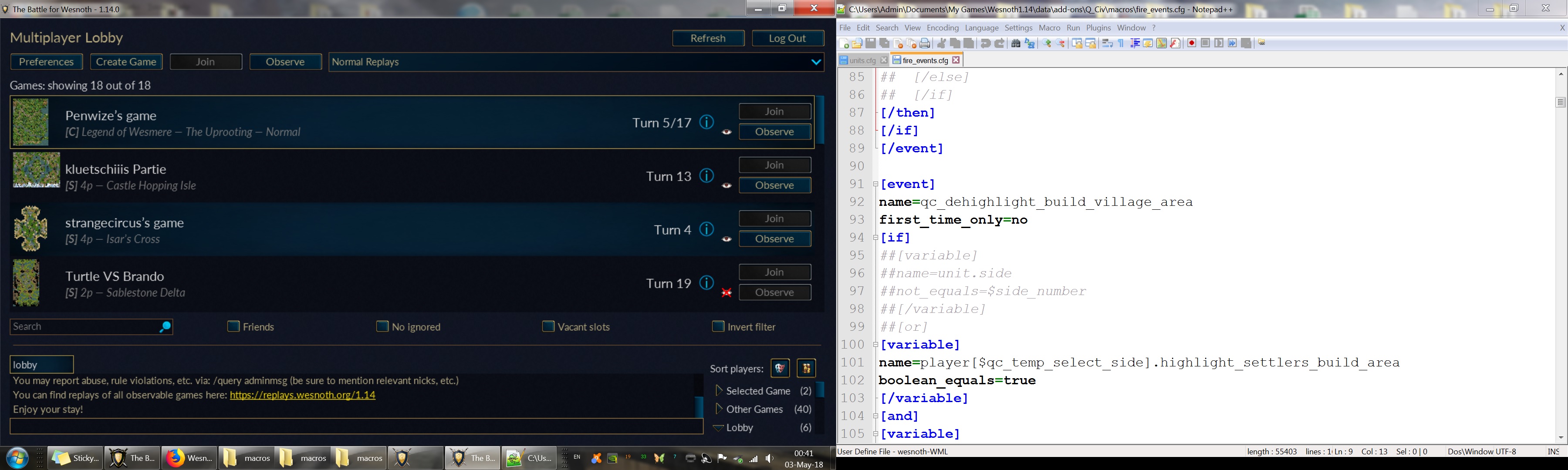Click the Sticky Notes taskbar button
The height and width of the screenshot is (470, 1568).
pos(75,458)
